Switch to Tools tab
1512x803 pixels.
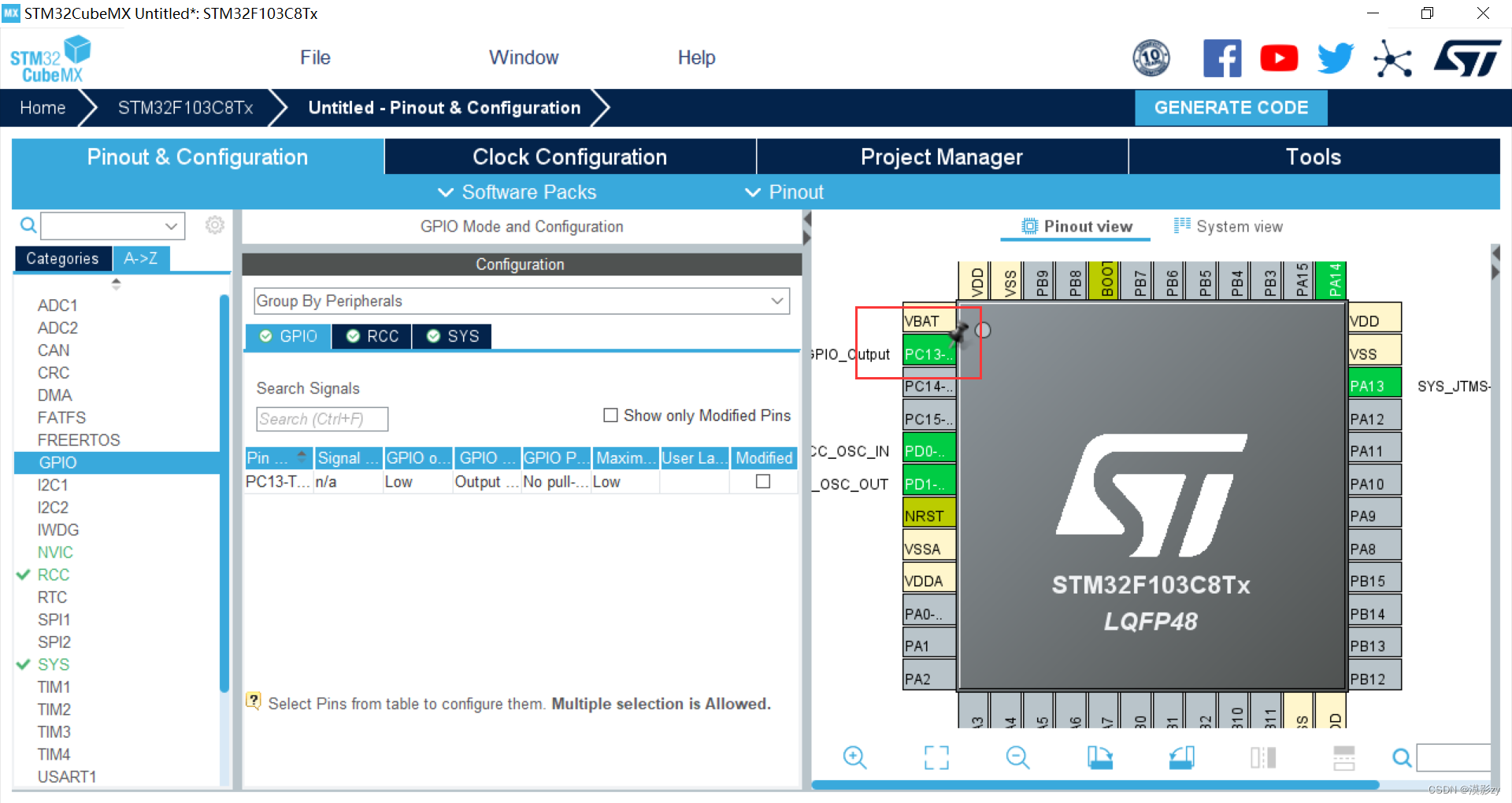(x=1314, y=157)
